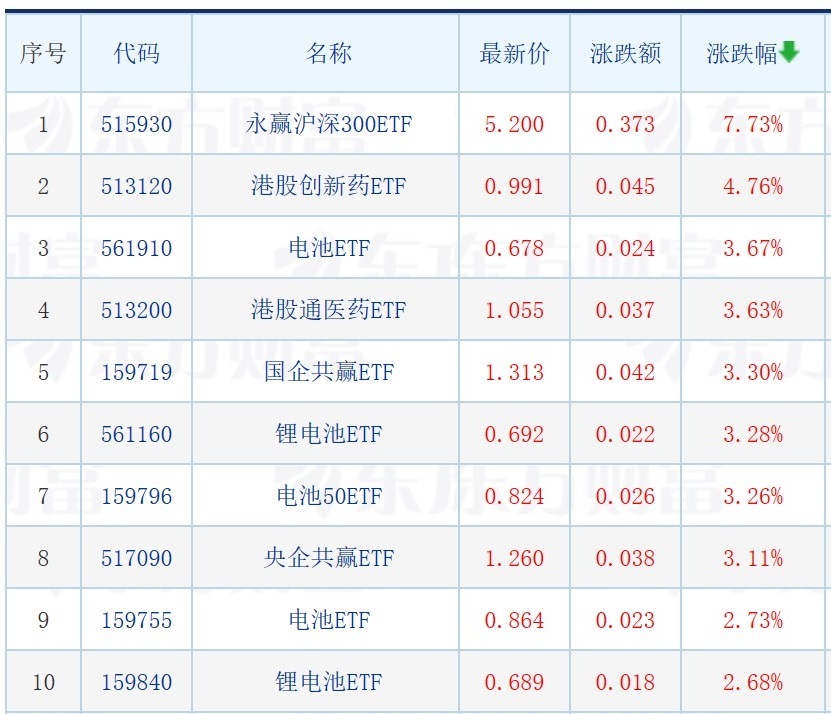Click the 序号 column header

[42, 54]
